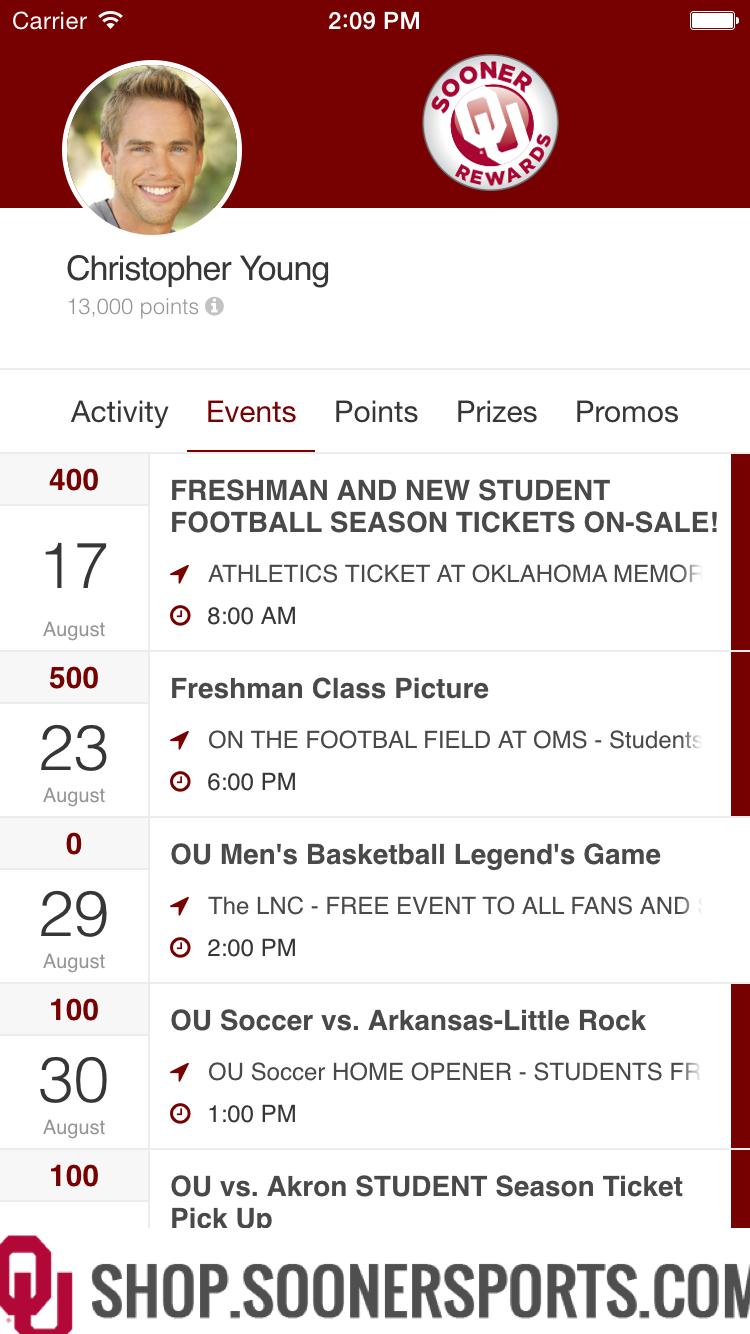
Task: Open Freshman Class Picture event
Action: [330, 689]
